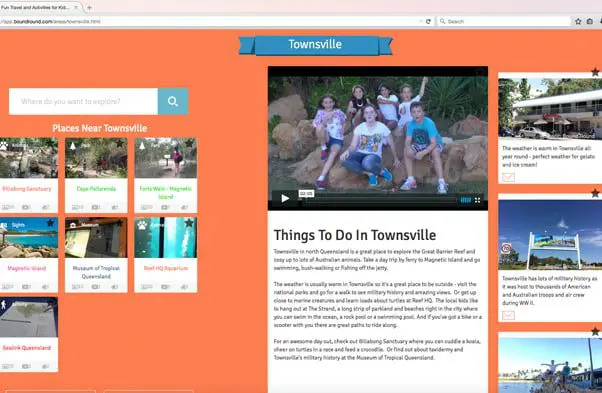The width and height of the screenshot is (602, 393).
Task: Click the tree icon on Forts Walk card
Action: [142, 145]
